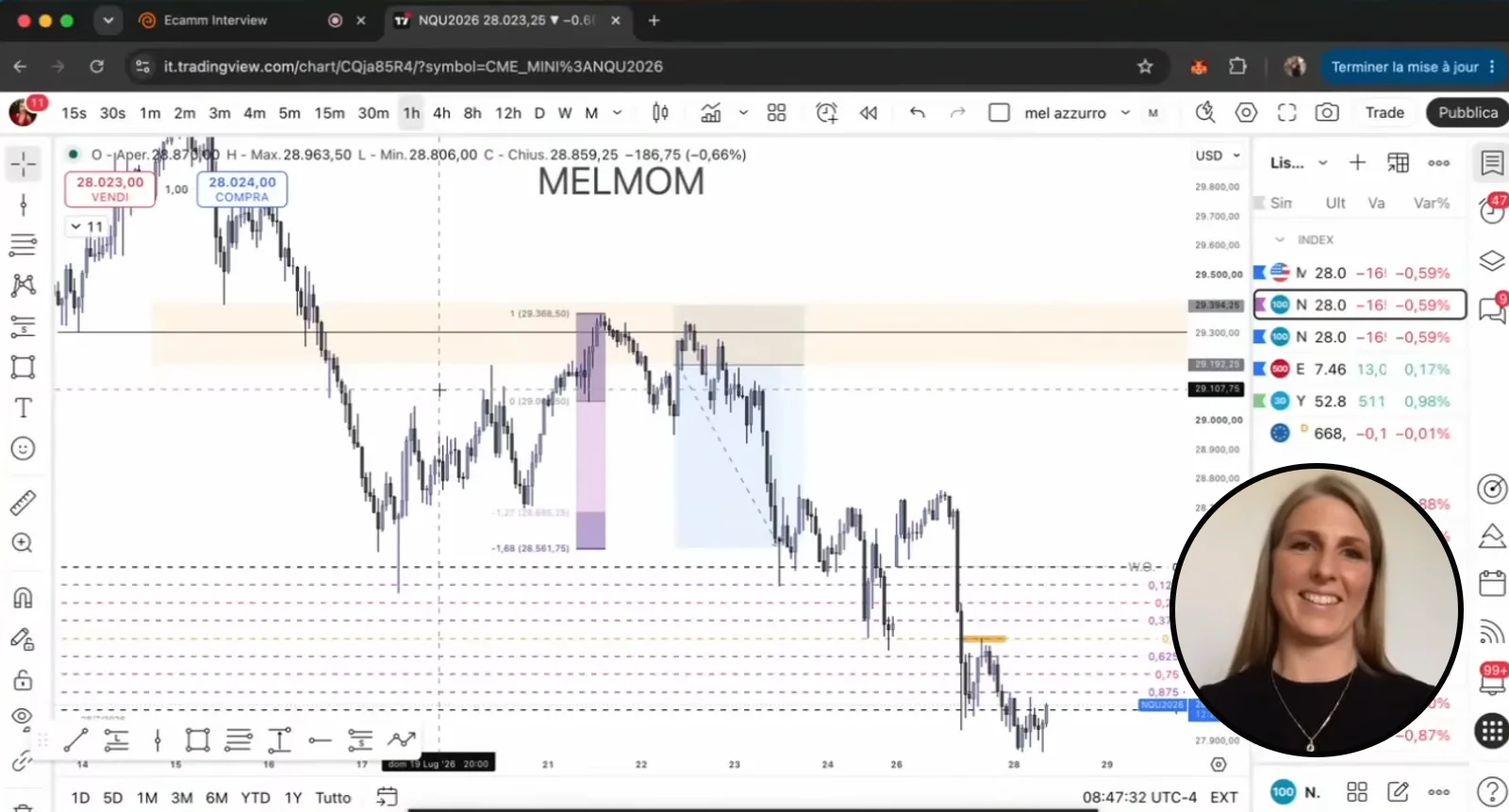Toggle EXT extended trading hours
This screenshot has width=1509, height=812.
pos(1224,798)
